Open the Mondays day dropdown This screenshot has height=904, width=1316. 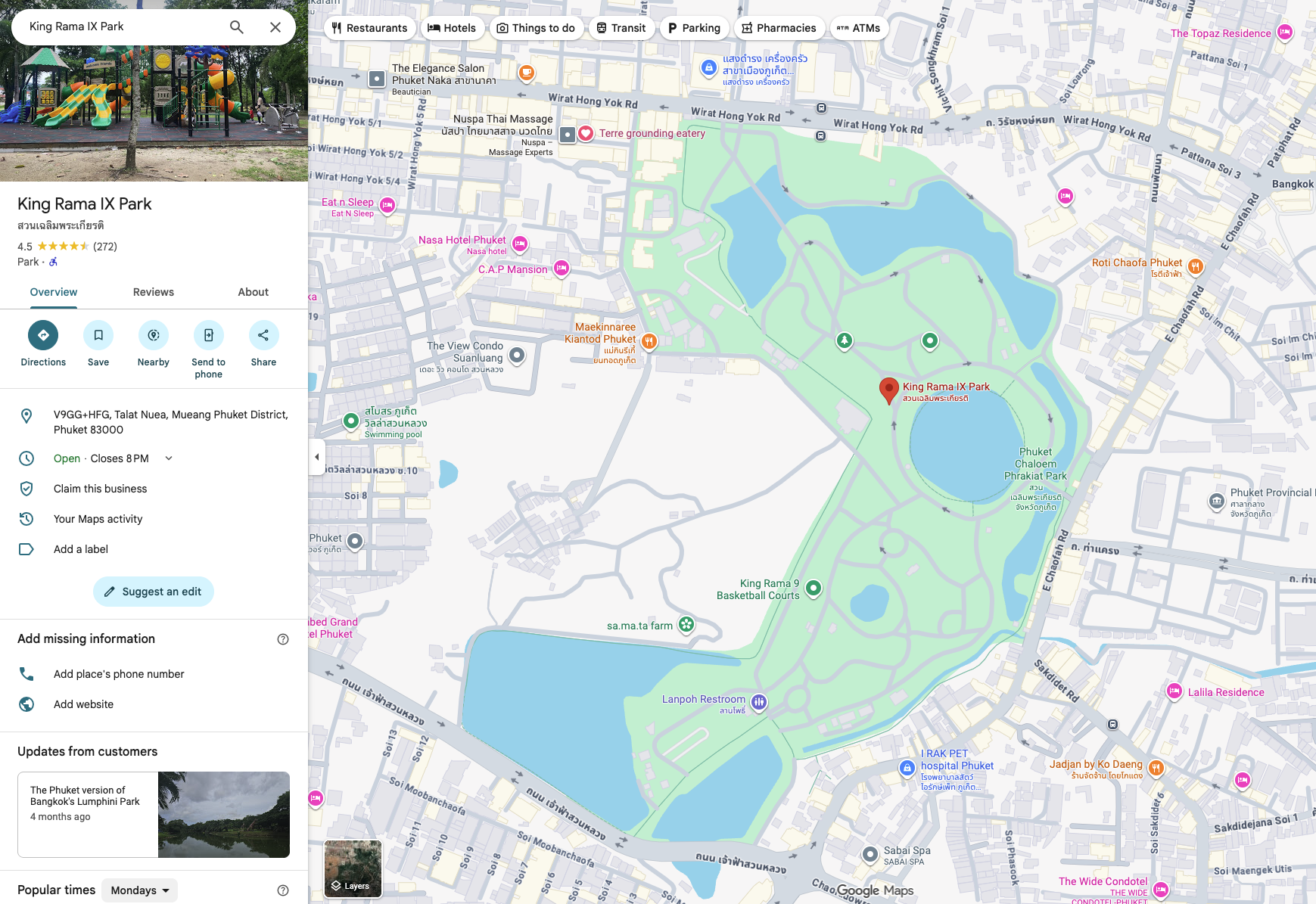tap(140, 890)
